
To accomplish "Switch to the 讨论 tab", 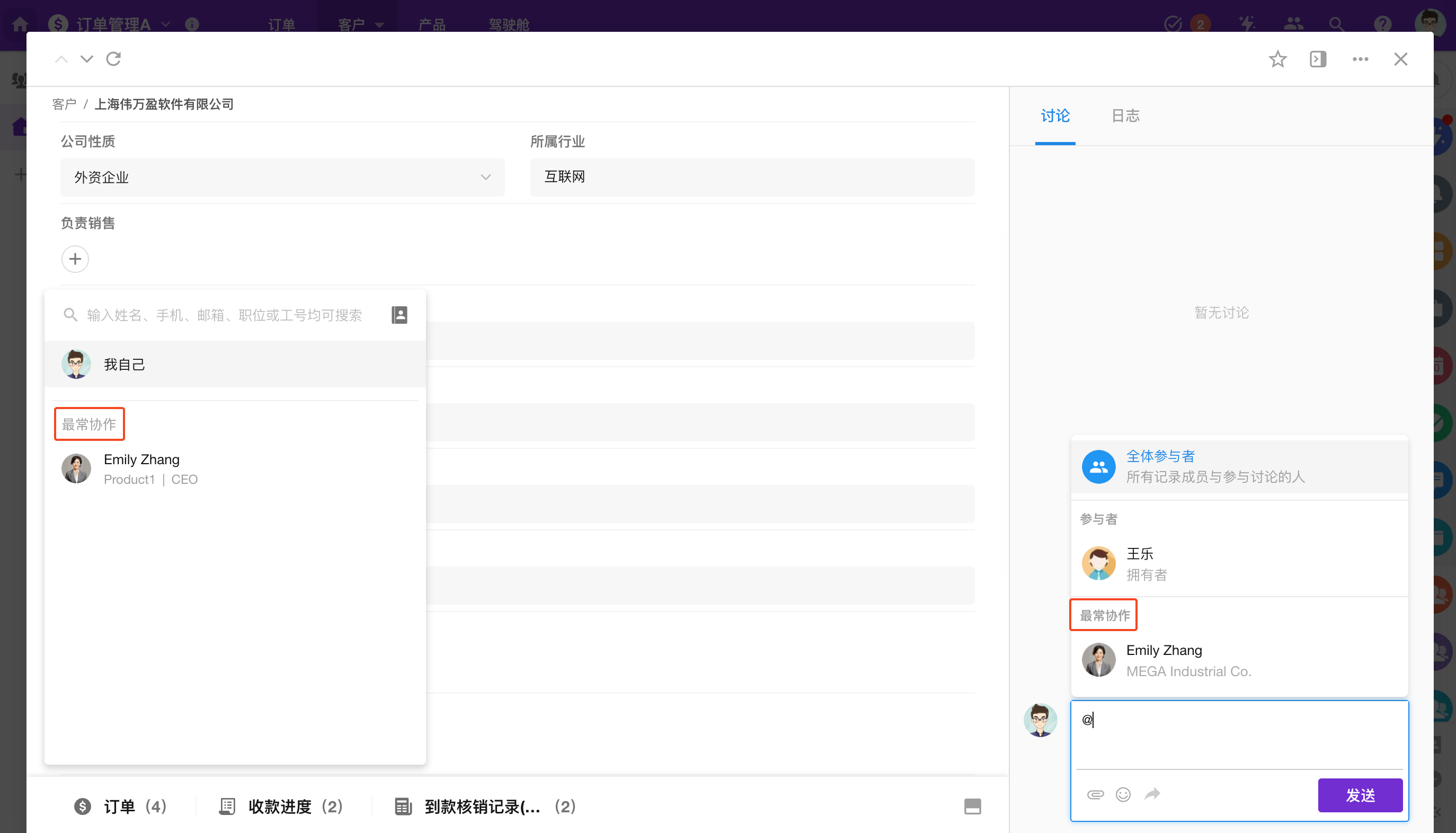I will click(x=1055, y=116).
